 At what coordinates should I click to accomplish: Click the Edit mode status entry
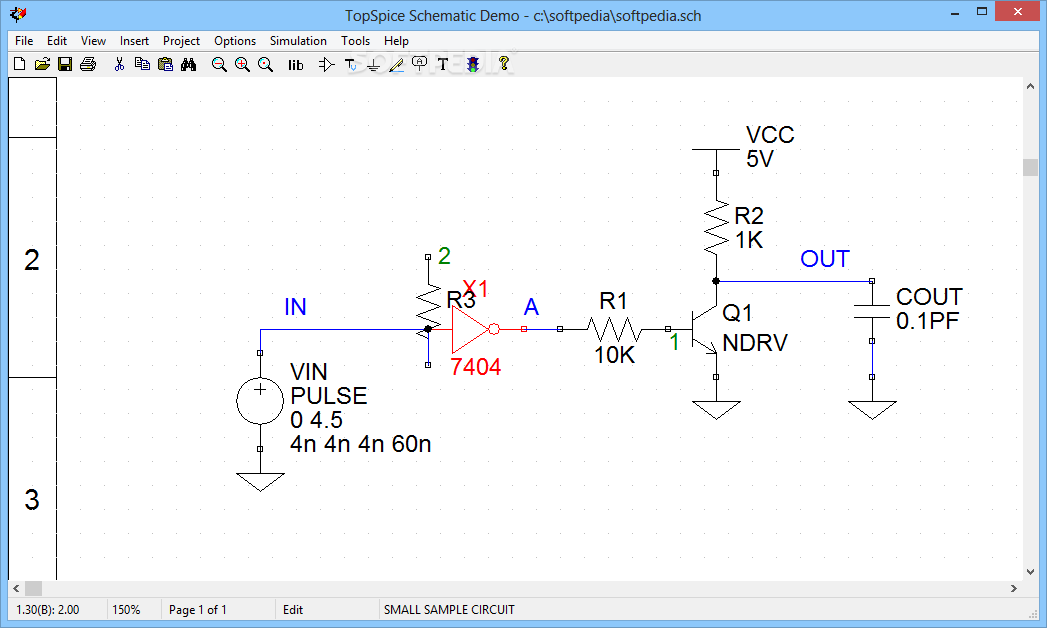(x=292, y=609)
